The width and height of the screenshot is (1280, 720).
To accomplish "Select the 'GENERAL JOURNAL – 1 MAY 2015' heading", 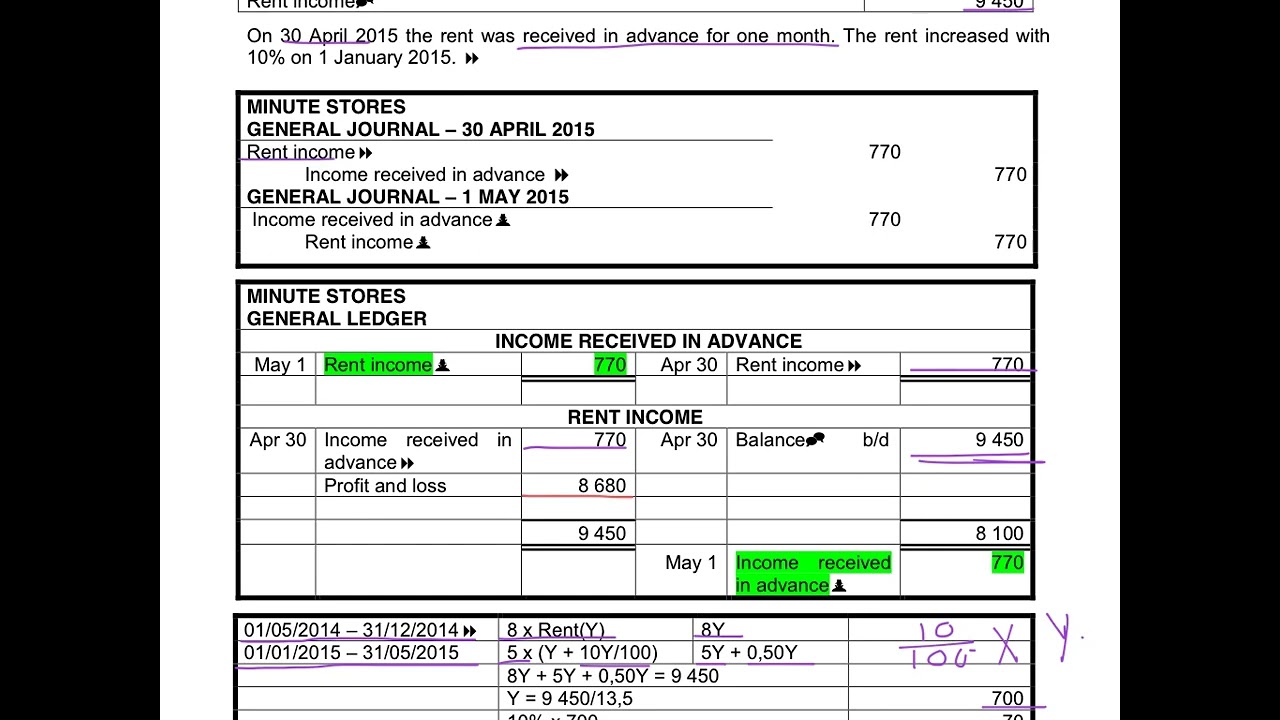I will pos(408,197).
